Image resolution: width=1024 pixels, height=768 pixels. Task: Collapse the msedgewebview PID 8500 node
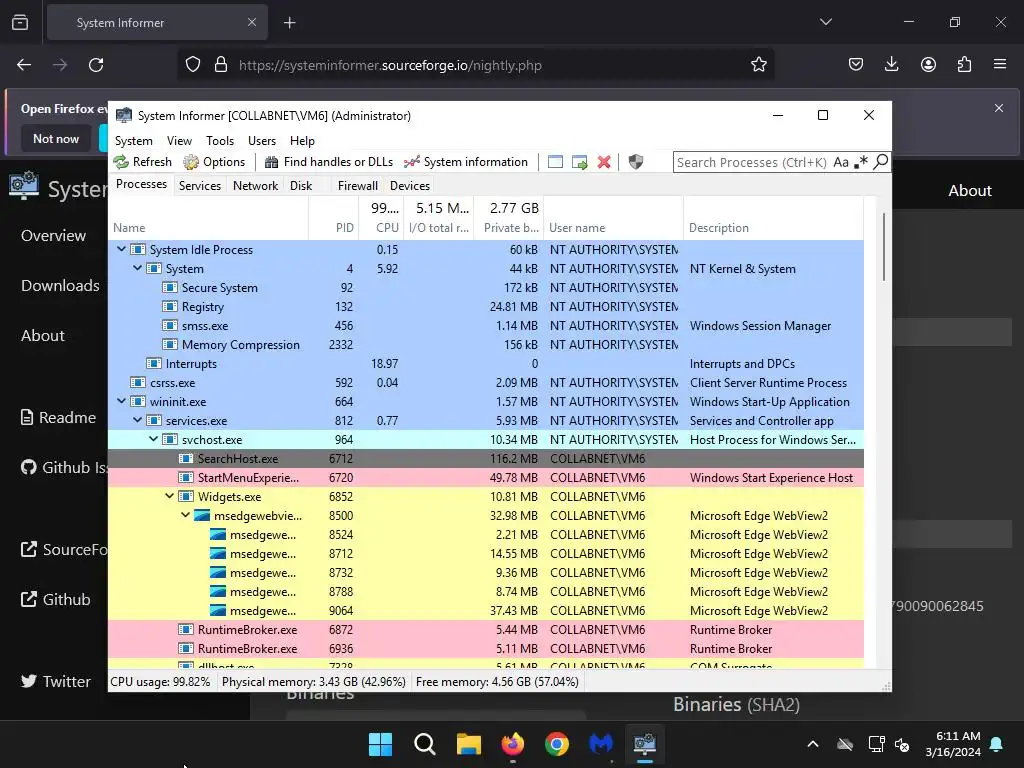coord(185,515)
